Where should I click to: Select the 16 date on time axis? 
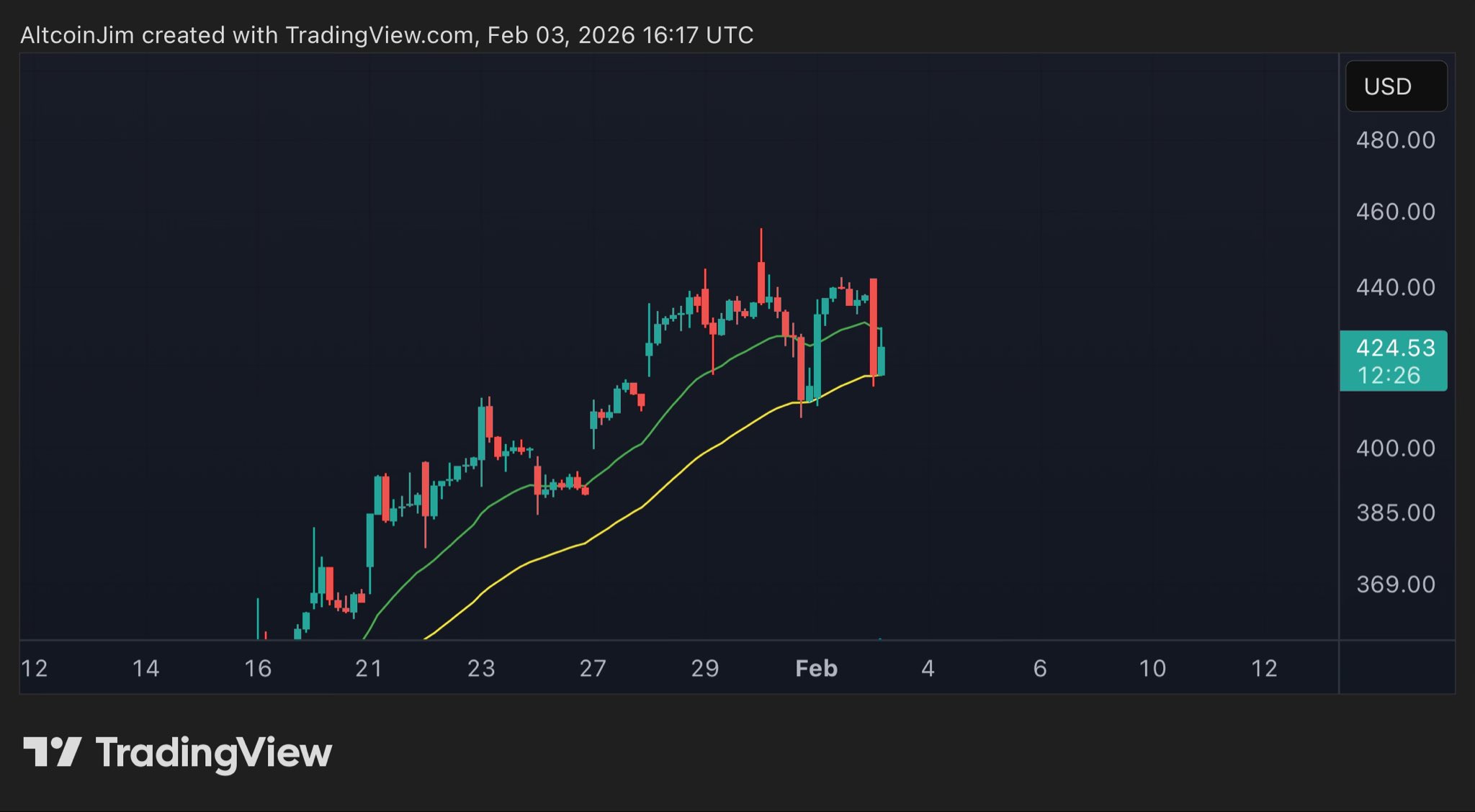coord(258,669)
